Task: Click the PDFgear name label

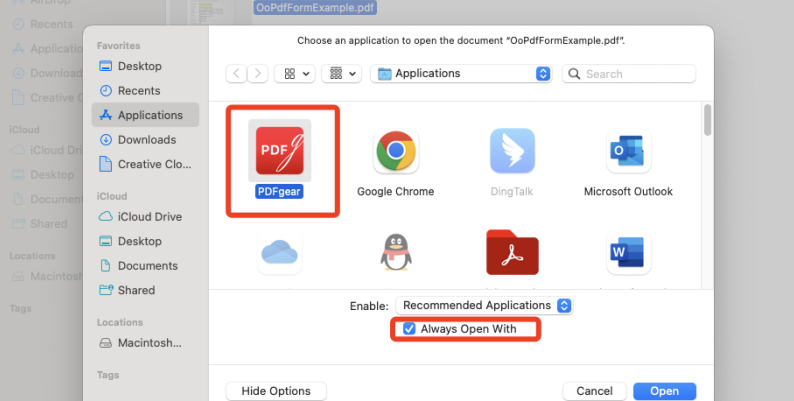Action: [x=280, y=191]
